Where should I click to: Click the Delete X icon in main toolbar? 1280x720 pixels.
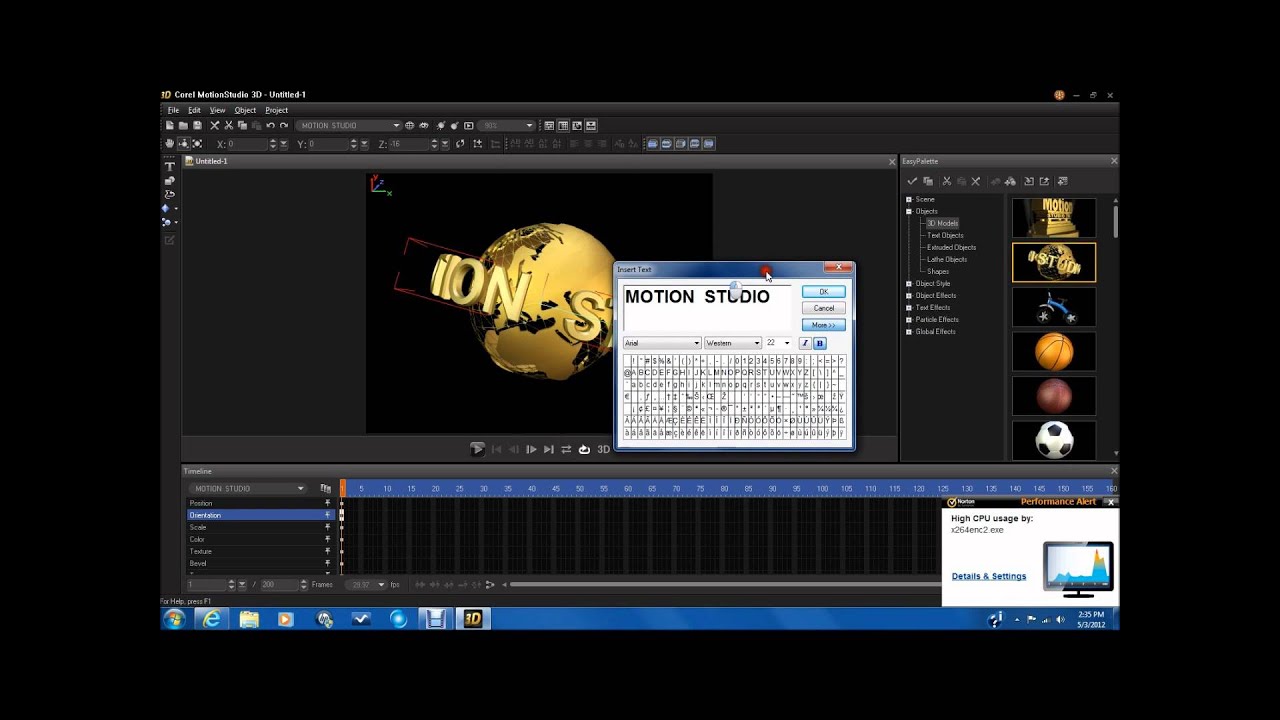214,125
